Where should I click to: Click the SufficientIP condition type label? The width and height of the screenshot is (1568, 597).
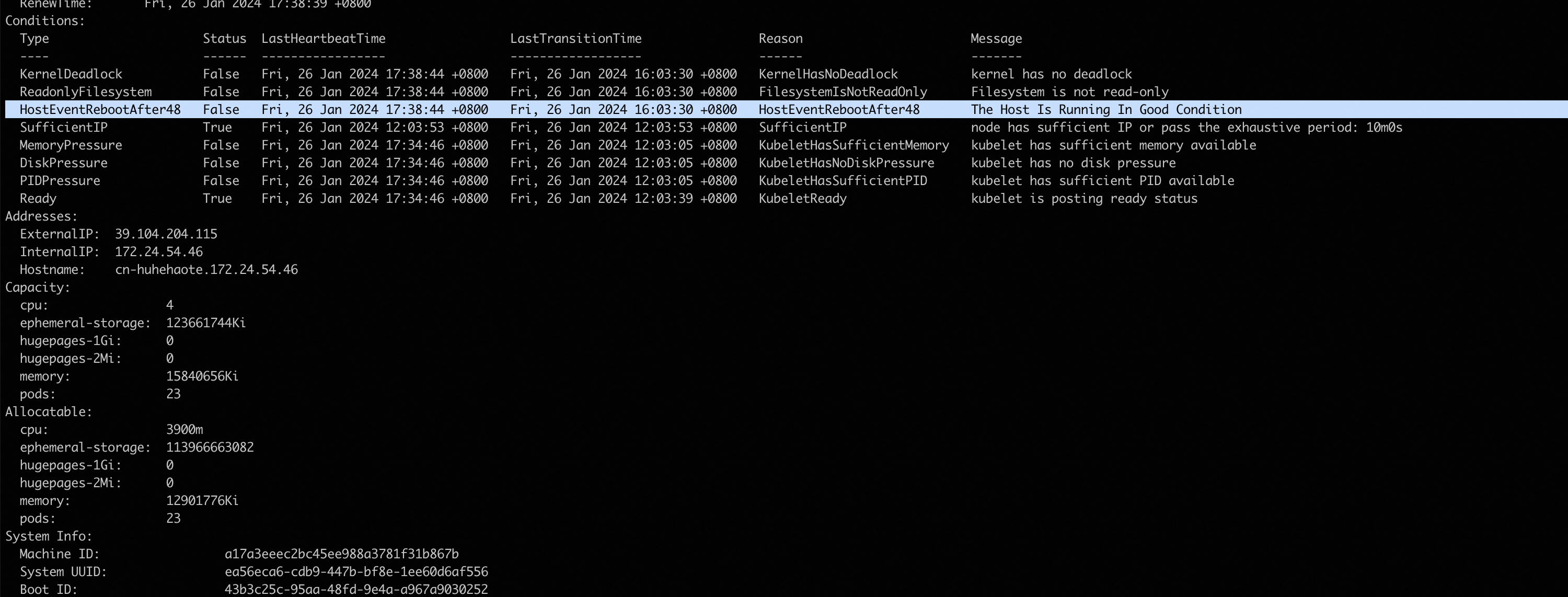tap(63, 127)
